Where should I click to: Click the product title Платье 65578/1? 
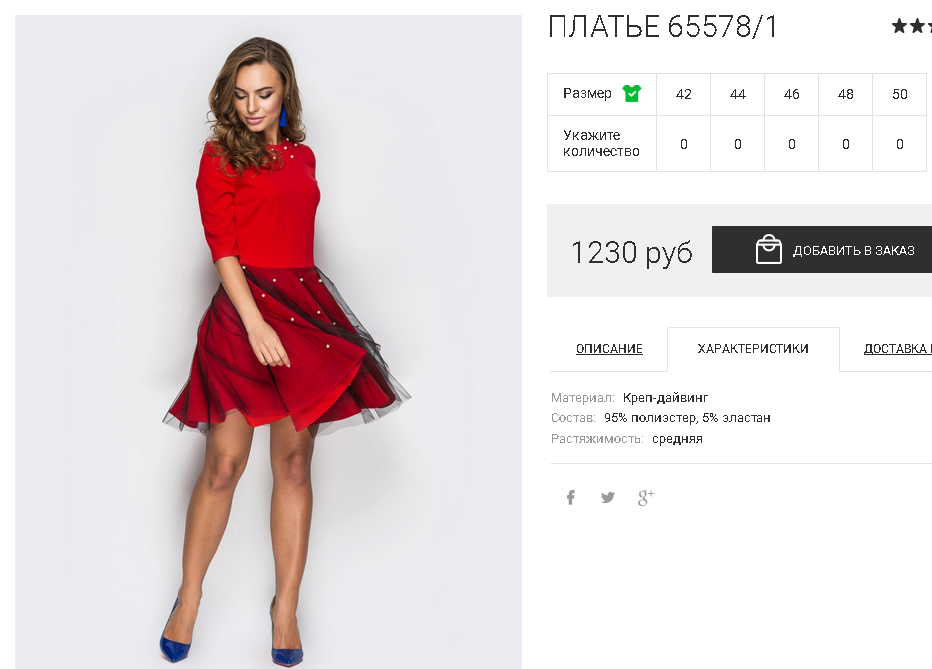[x=662, y=27]
